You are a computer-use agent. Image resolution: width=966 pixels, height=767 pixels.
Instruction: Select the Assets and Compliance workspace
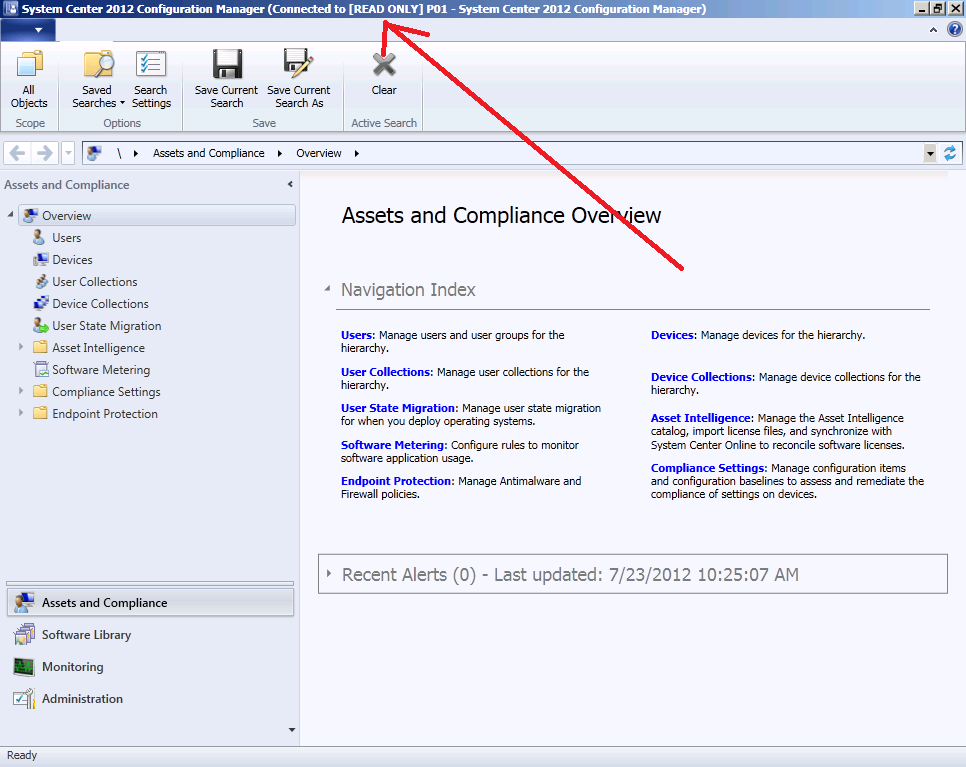click(150, 603)
